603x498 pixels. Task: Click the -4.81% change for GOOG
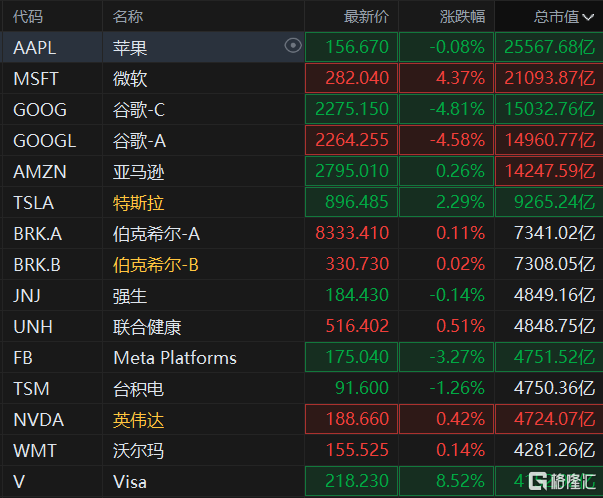[457, 109]
